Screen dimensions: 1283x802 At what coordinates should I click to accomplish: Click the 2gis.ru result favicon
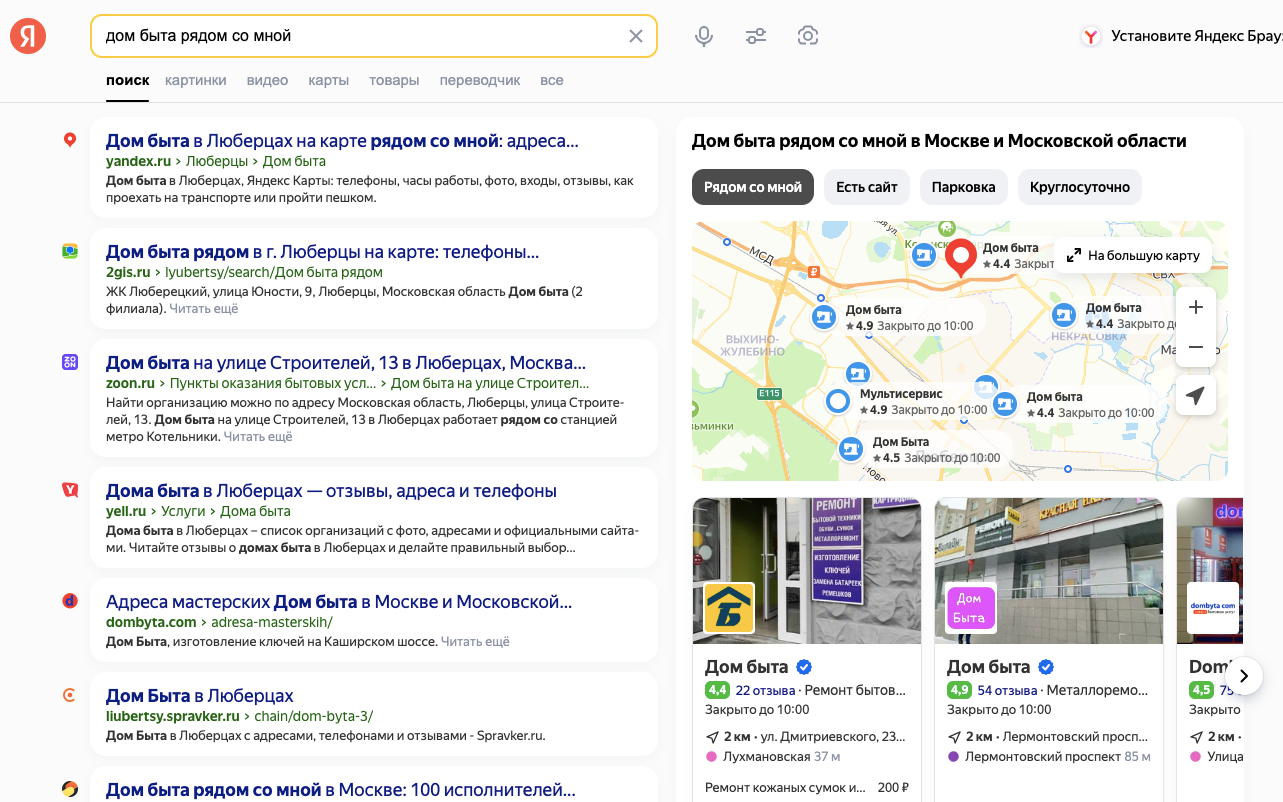(69, 252)
